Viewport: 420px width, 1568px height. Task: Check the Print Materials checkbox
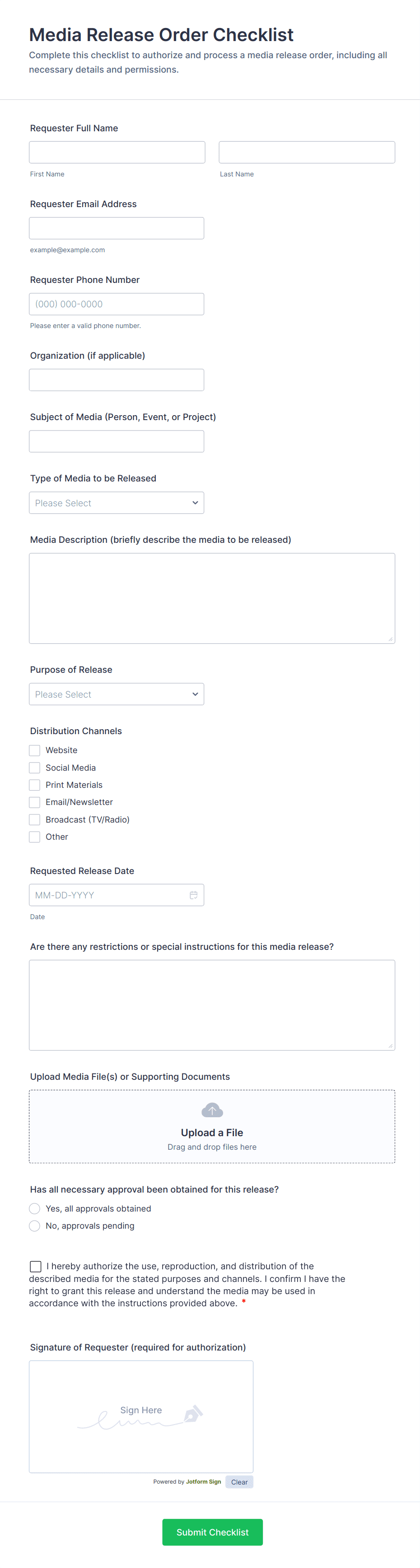(x=35, y=785)
